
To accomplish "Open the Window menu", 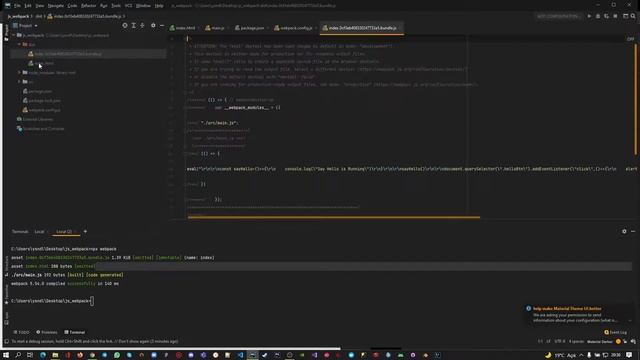I will pyautogui.click(x=143, y=6).
